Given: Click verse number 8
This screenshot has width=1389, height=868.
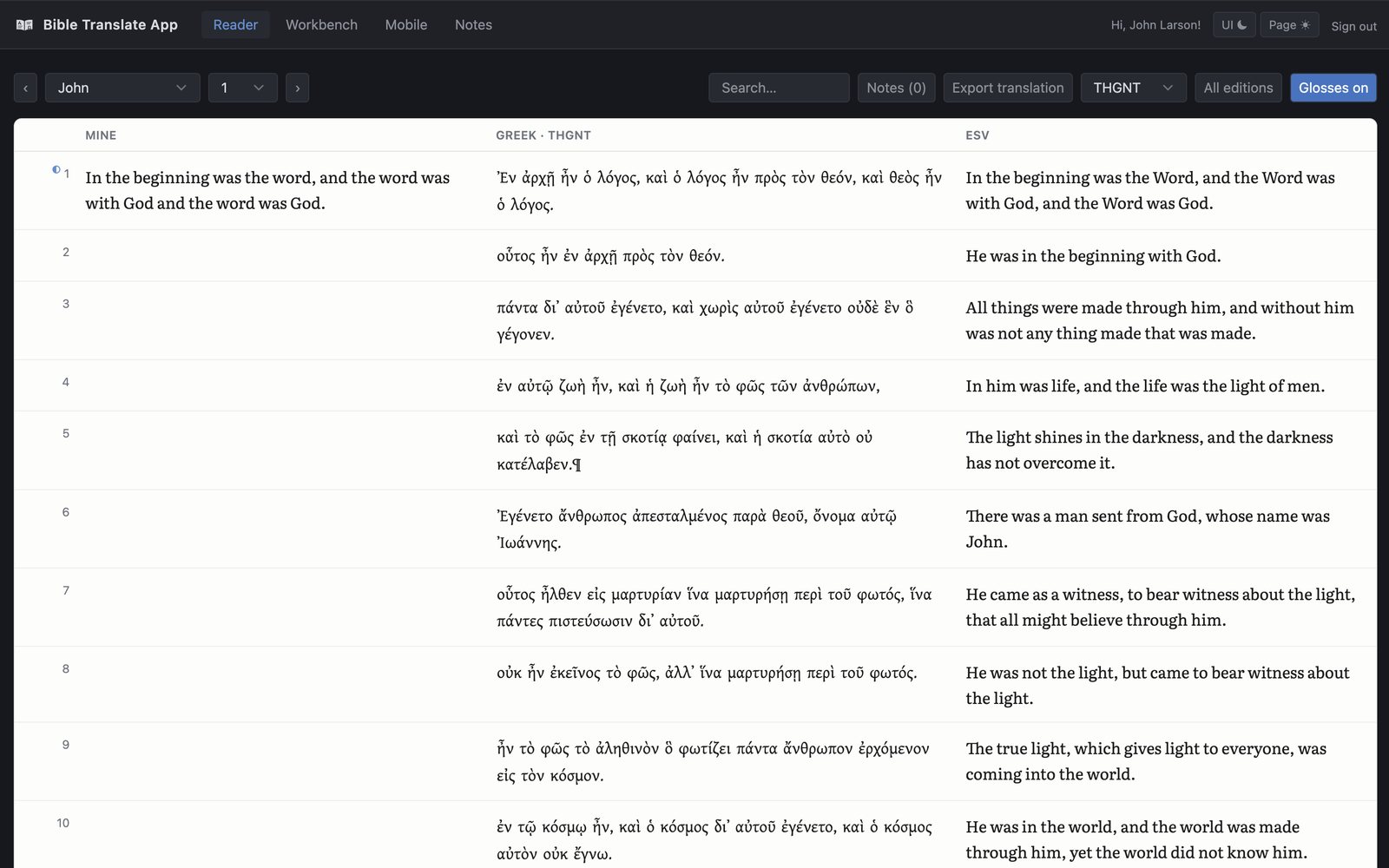Looking at the screenshot, I should click(x=66, y=668).
